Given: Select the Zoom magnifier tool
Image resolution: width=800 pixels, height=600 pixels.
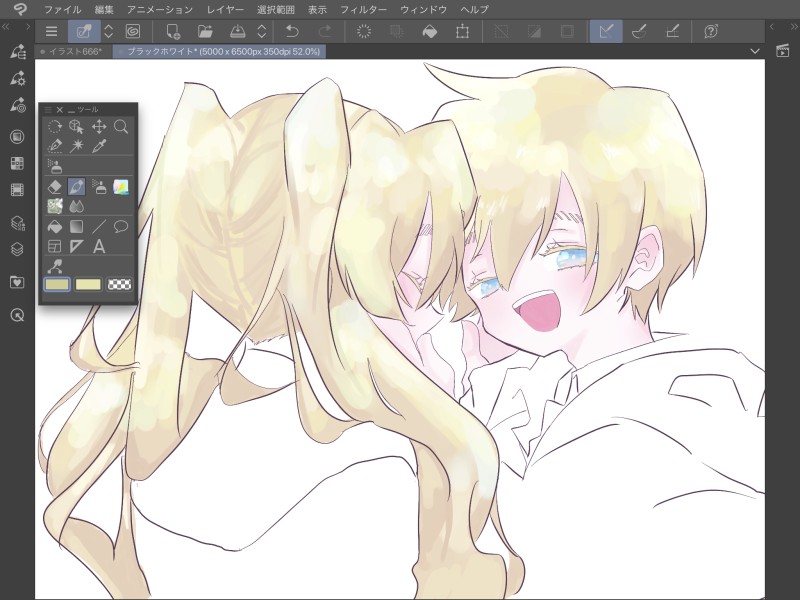Looking at the screenshot, I should [x=121, y=127].
